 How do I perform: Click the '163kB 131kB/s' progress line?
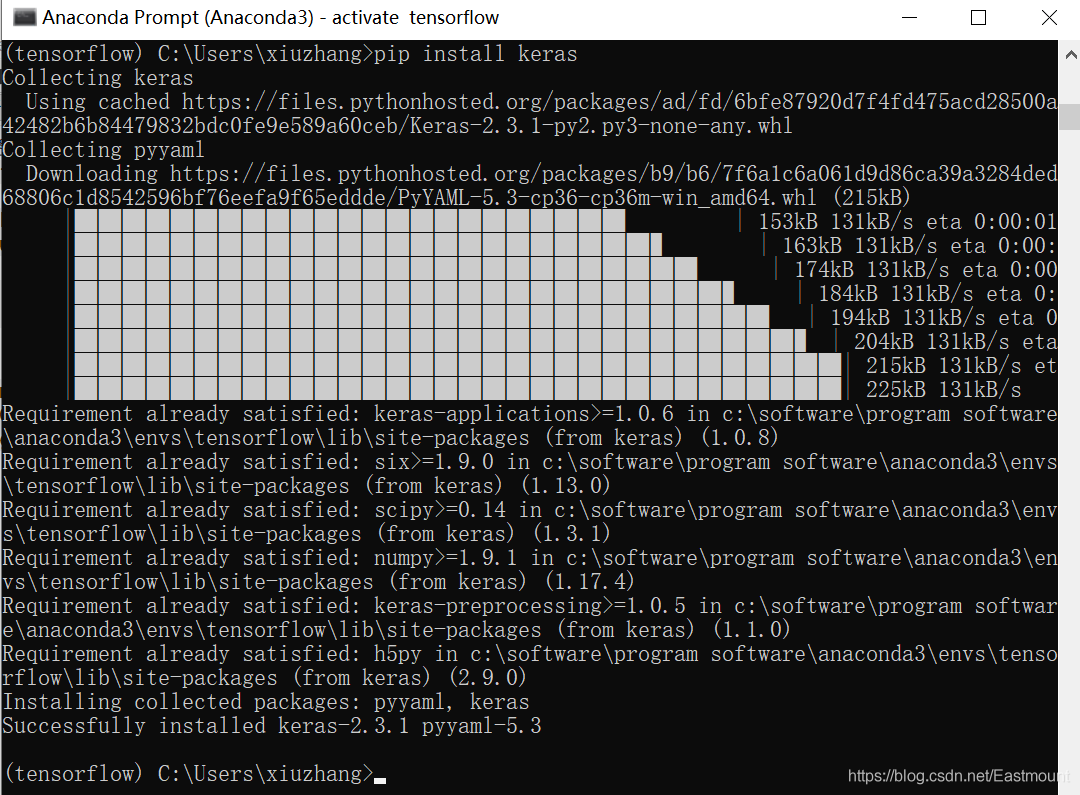pos(919,246)
